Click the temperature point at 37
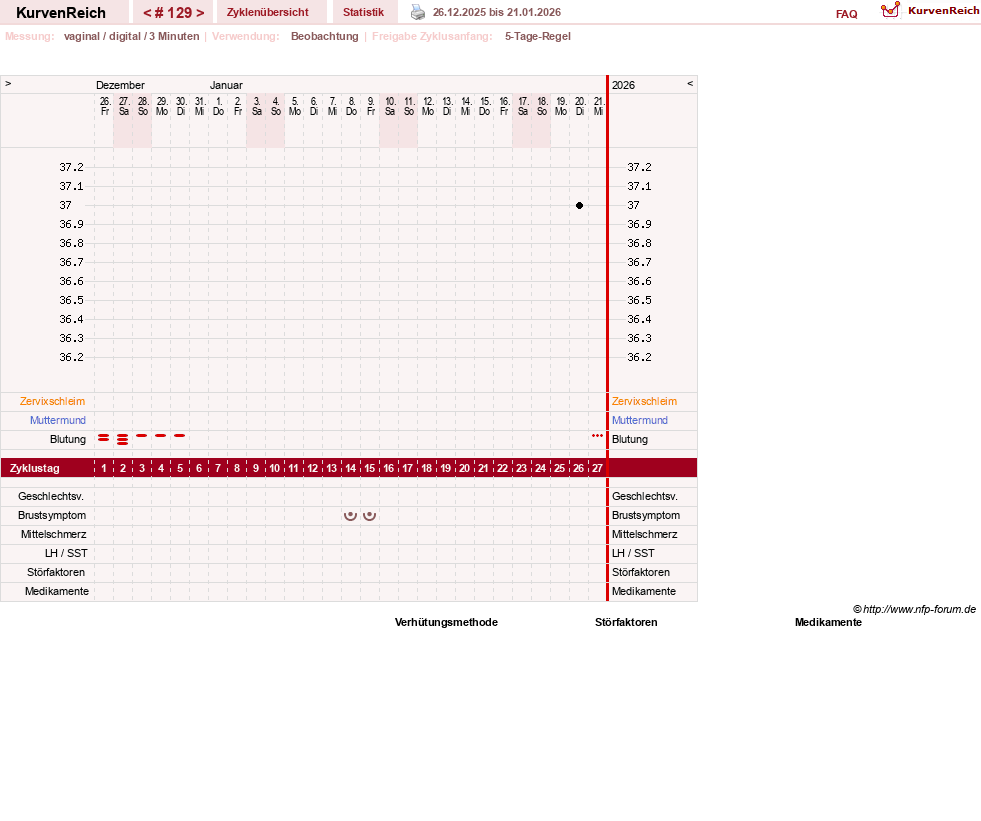981x821 pixels. tap(579, 205)
